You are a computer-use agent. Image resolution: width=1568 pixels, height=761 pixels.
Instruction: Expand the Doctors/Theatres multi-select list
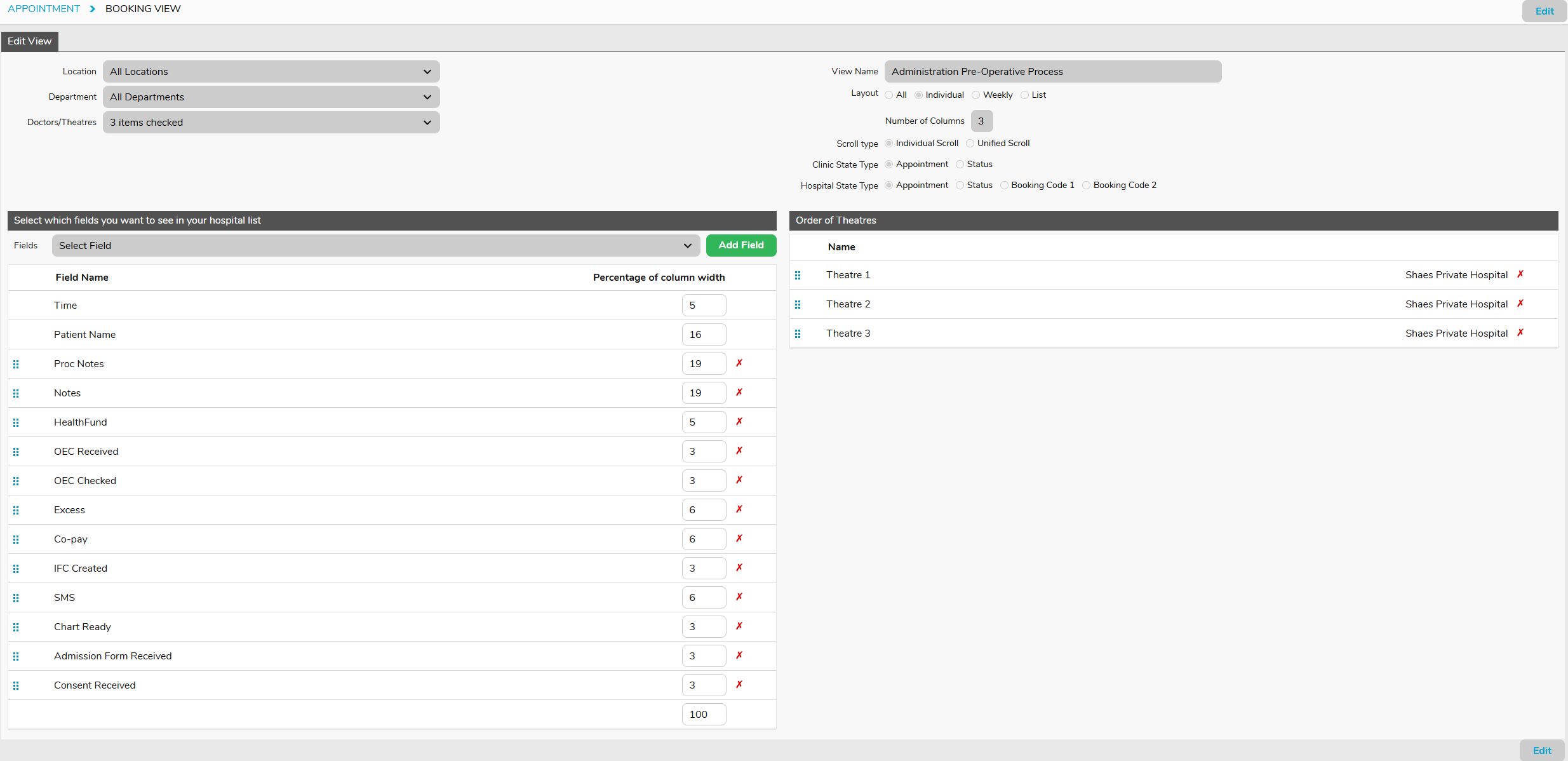point(271,123)
